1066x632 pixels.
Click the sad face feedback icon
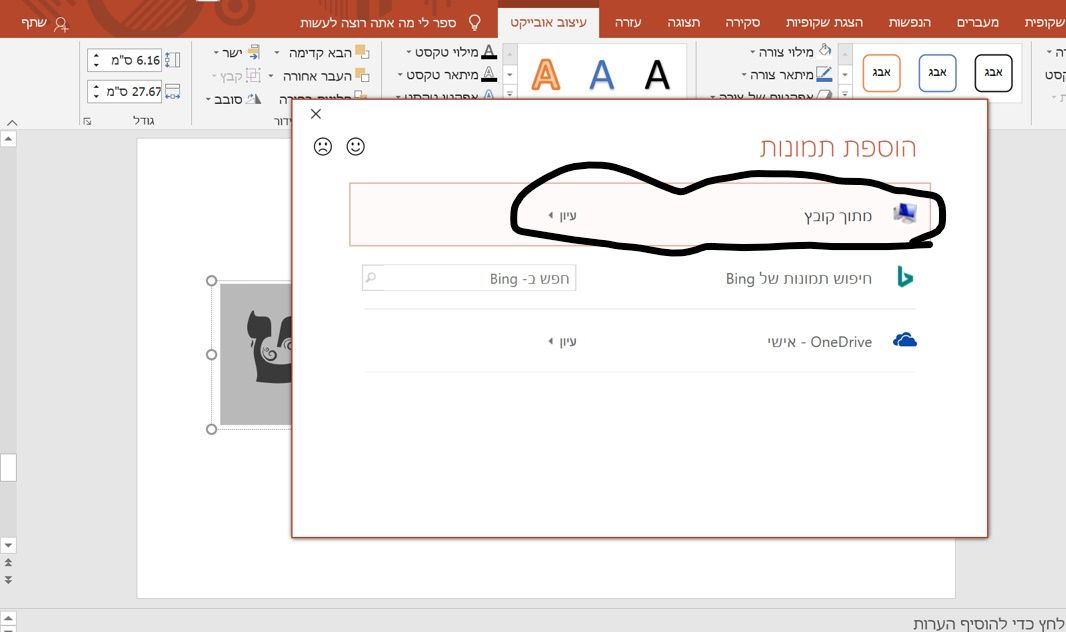pos(323,146)
